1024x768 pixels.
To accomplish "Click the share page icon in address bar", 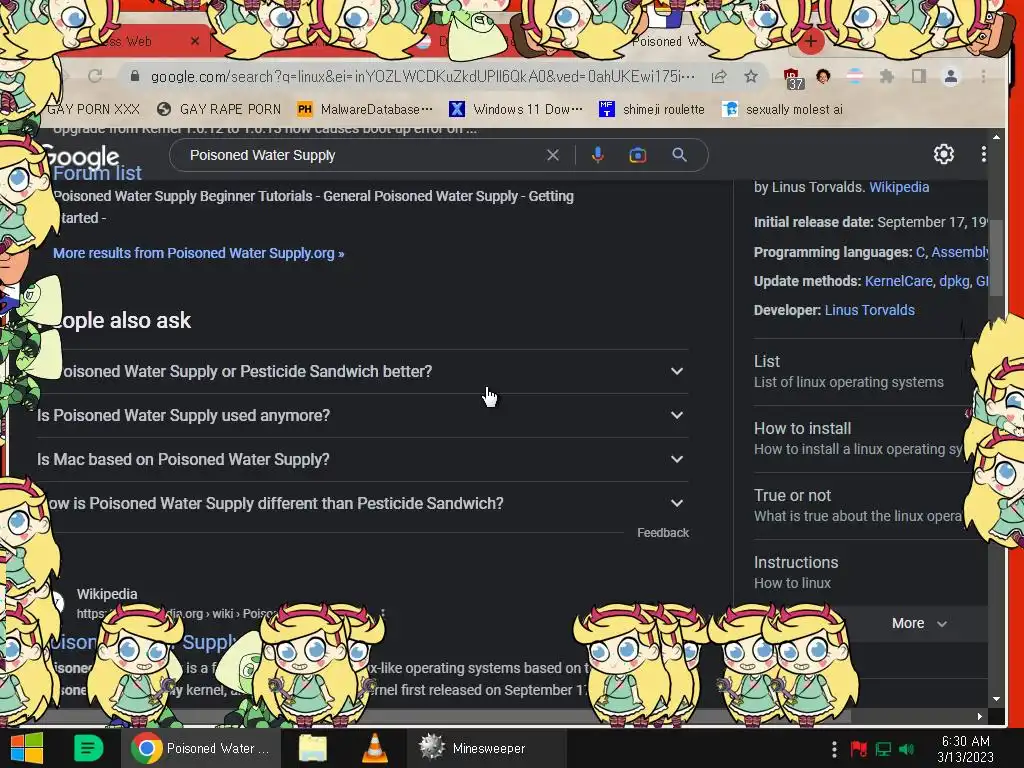I will coord(719,76).
